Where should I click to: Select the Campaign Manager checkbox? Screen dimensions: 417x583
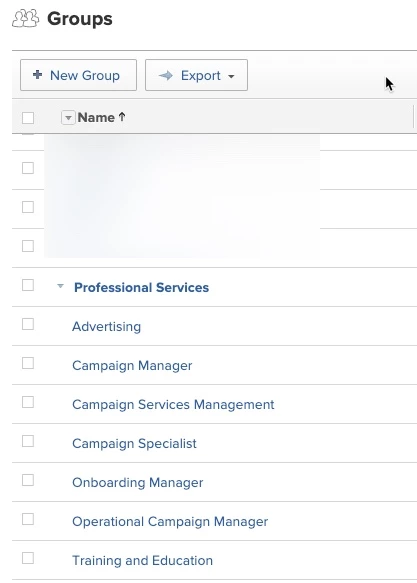pos(28,363)
